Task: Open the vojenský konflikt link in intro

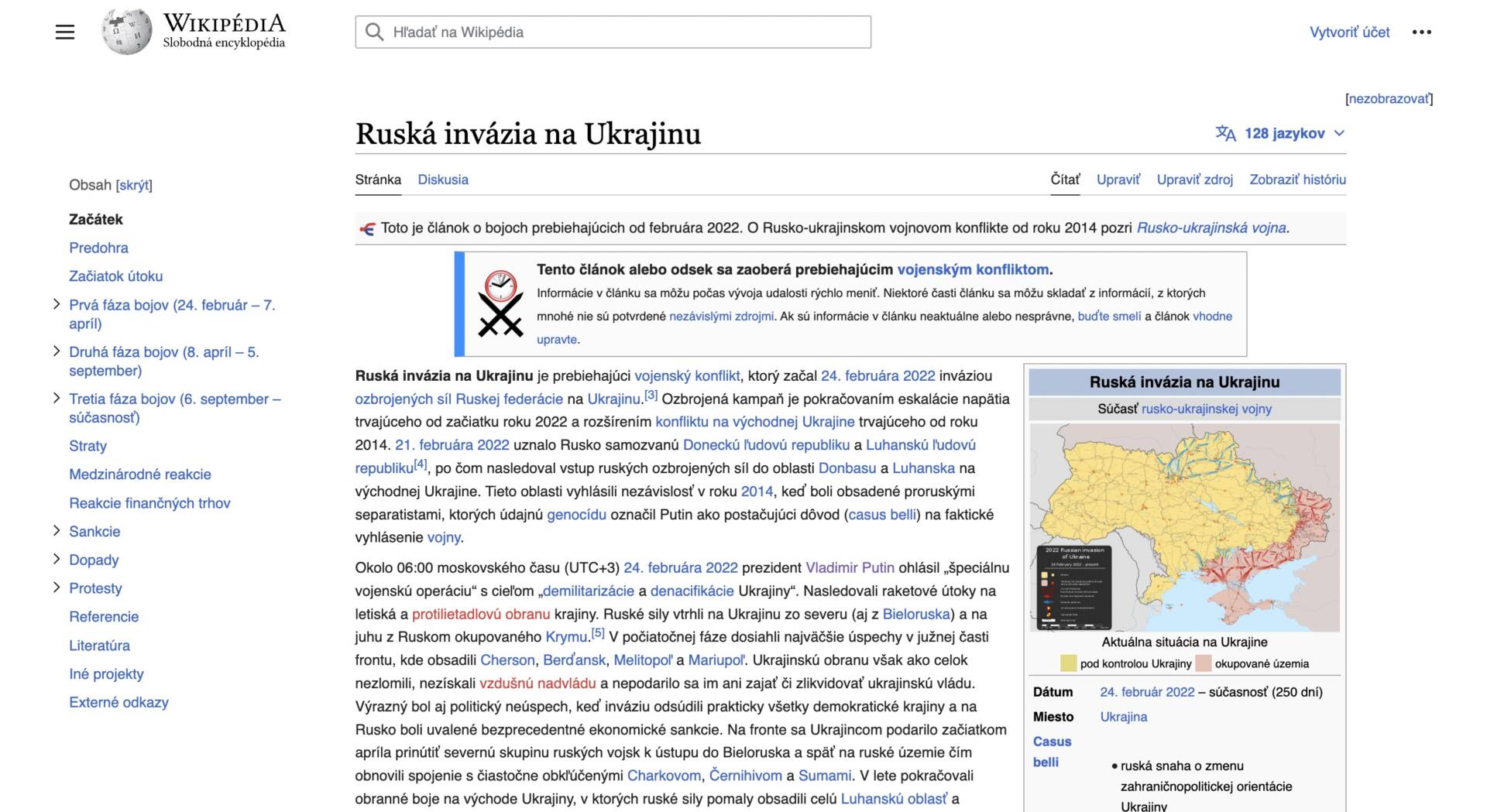Action: tap(687, 376)
